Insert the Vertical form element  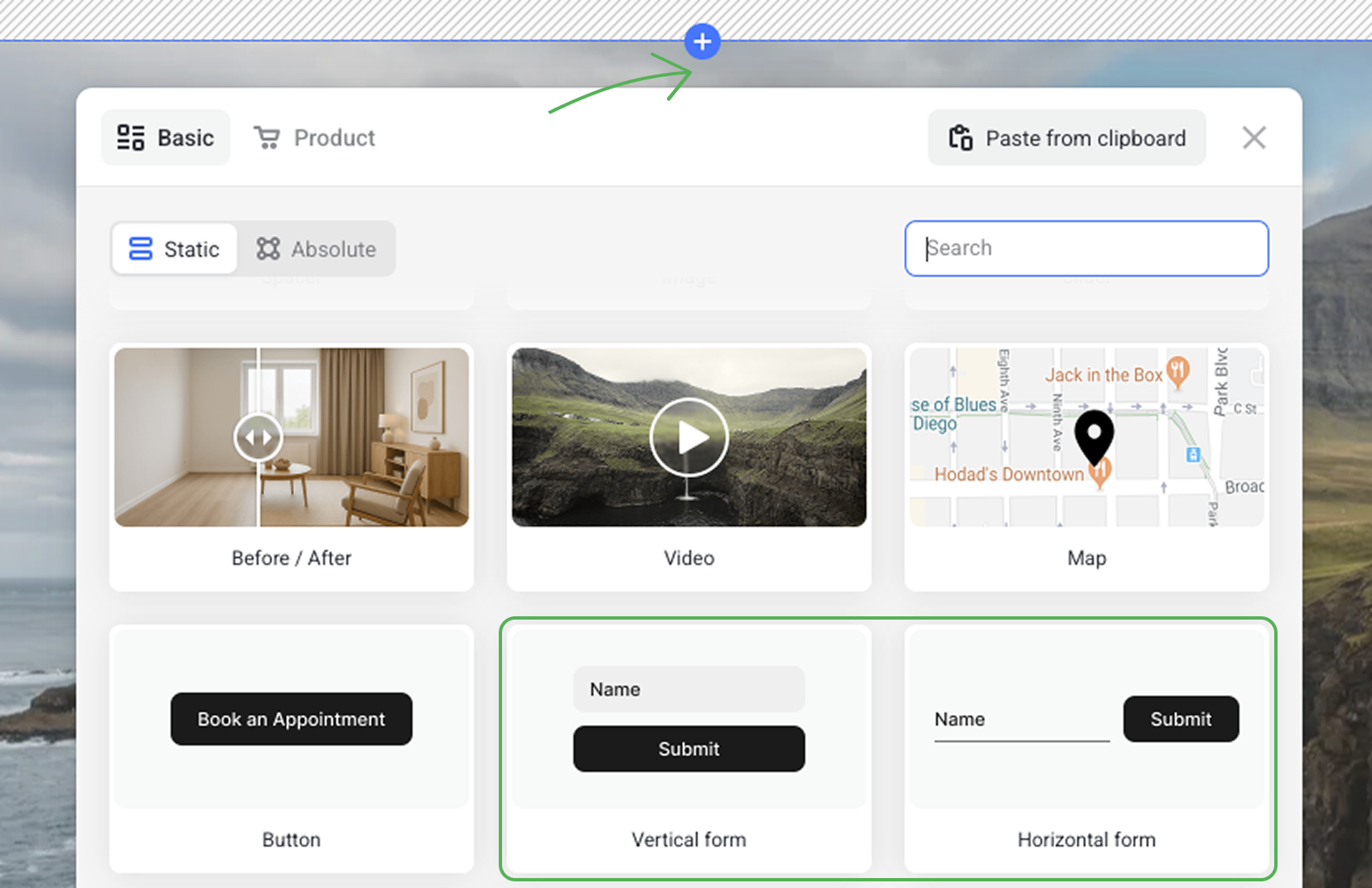pos(688,839)
